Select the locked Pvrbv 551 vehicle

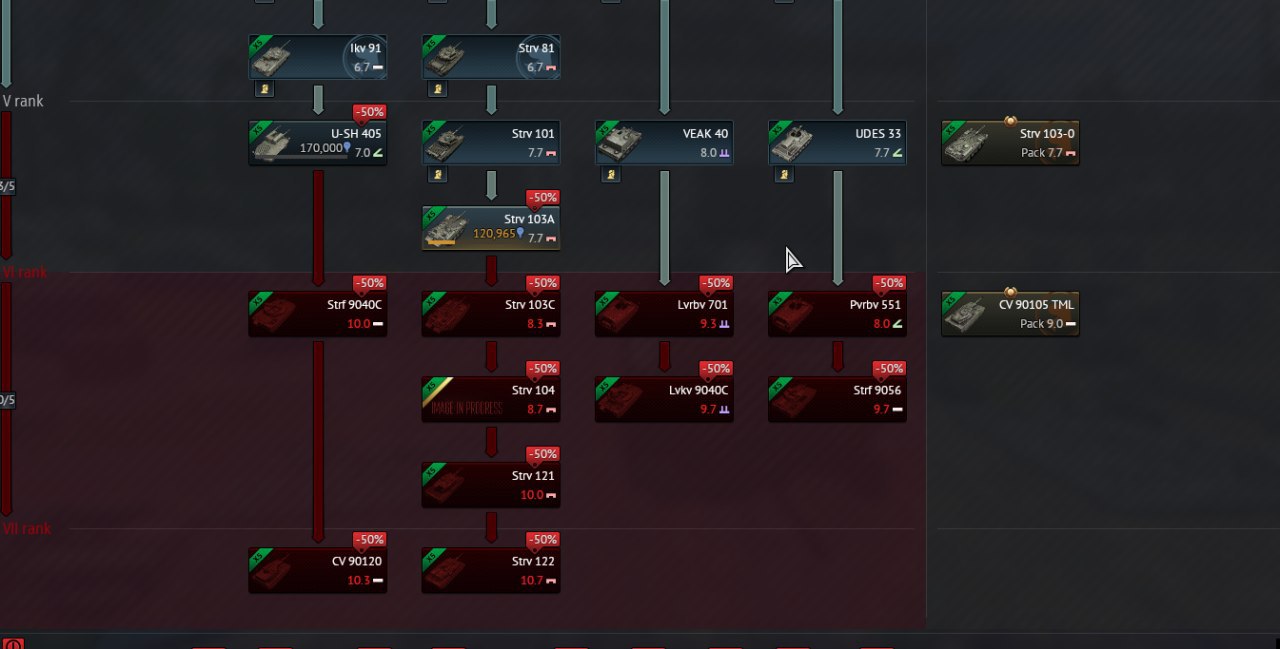tap(837, 314)
